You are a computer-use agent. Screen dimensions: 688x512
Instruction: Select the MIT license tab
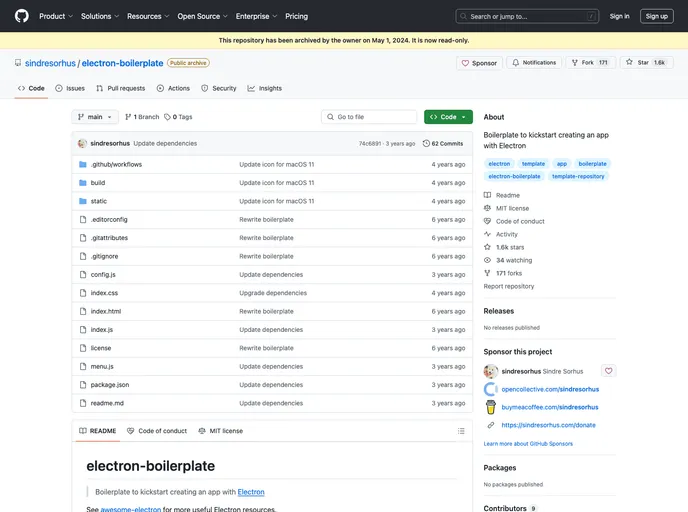tap(221, 431)
